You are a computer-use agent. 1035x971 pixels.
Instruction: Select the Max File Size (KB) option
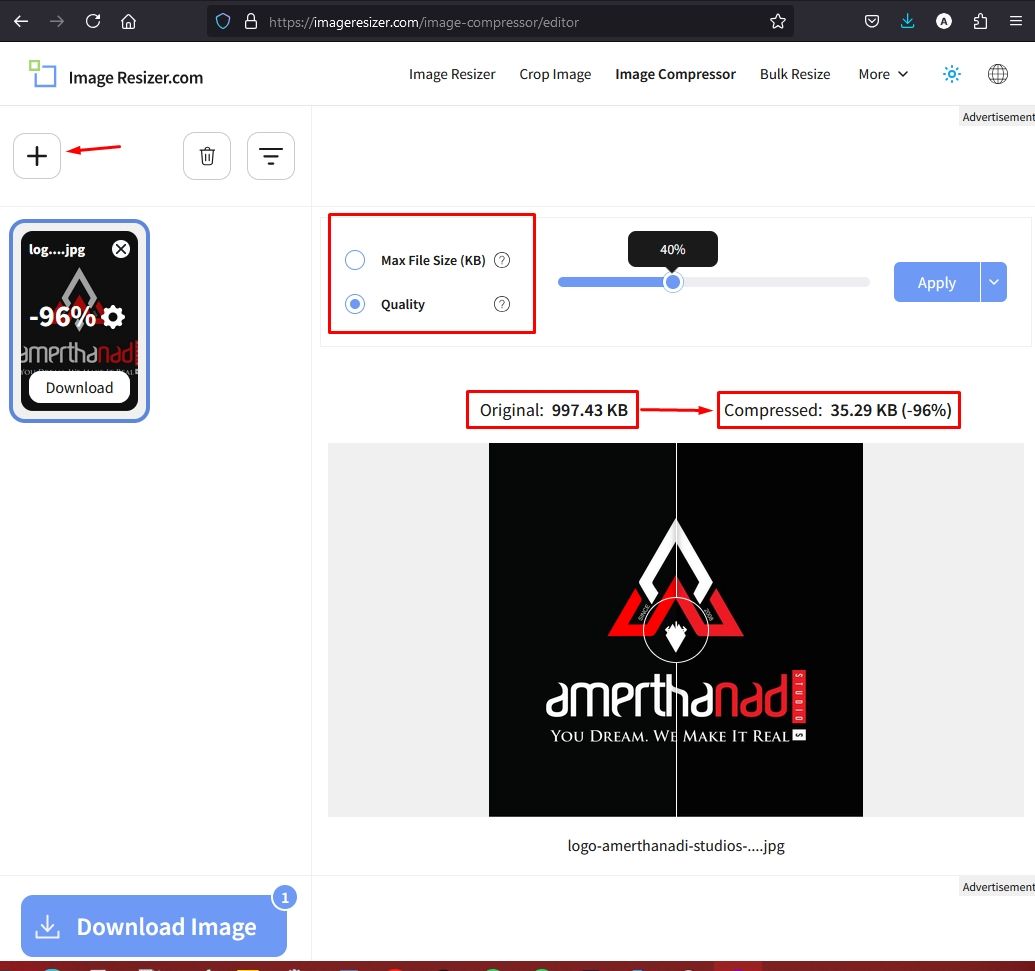point(355,260)
